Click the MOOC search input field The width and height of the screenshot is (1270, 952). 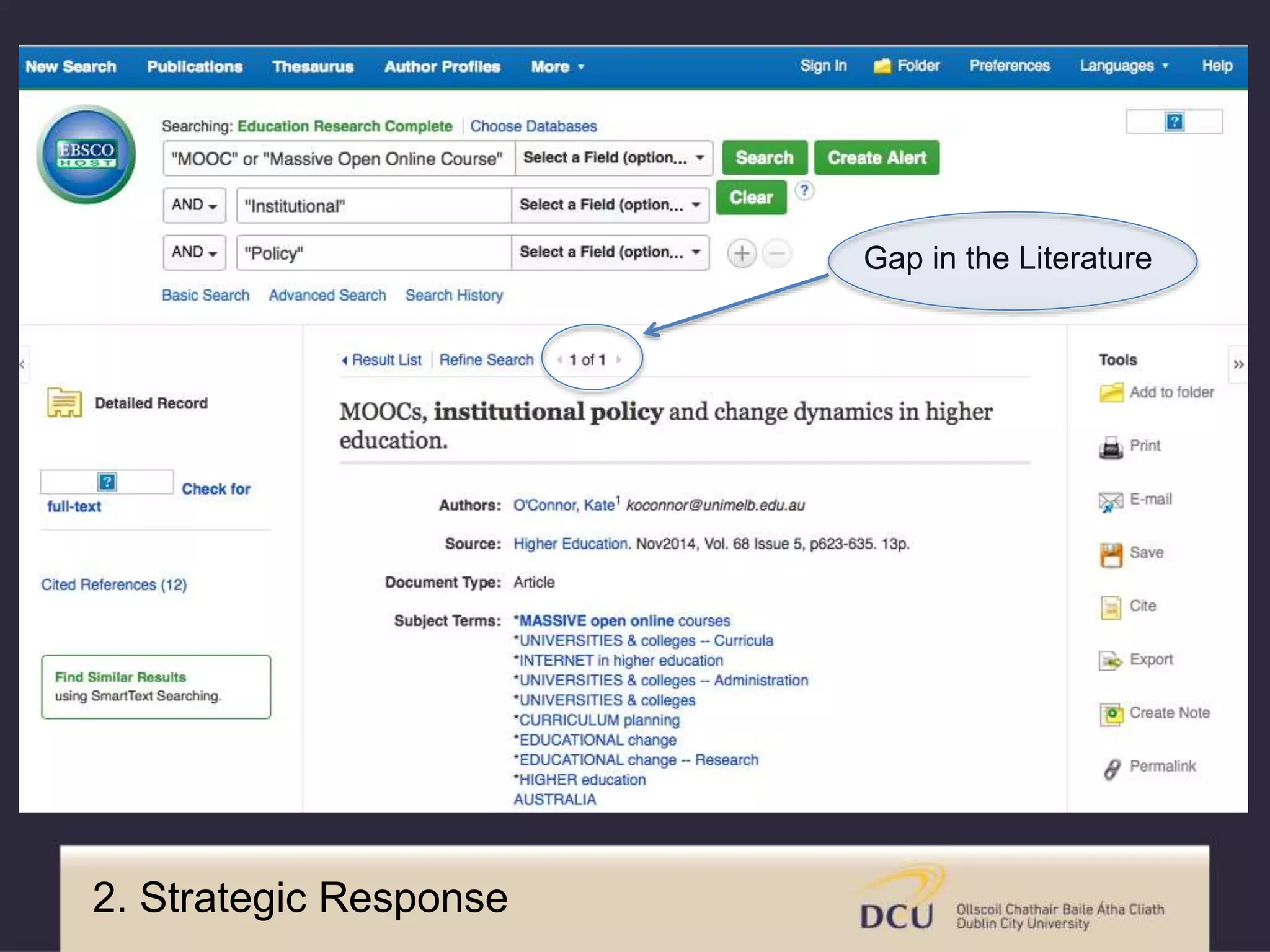point(339,158)
